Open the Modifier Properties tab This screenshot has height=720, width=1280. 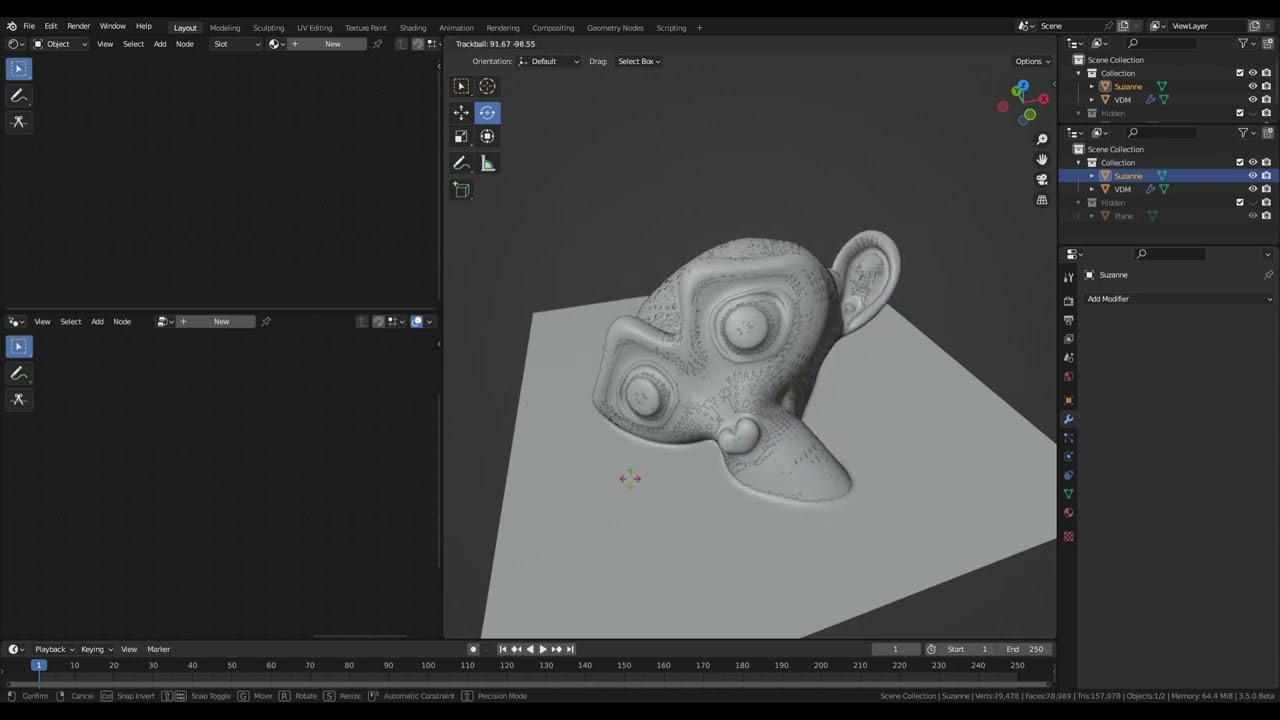pyautogui.click(x=1068, y=418)
